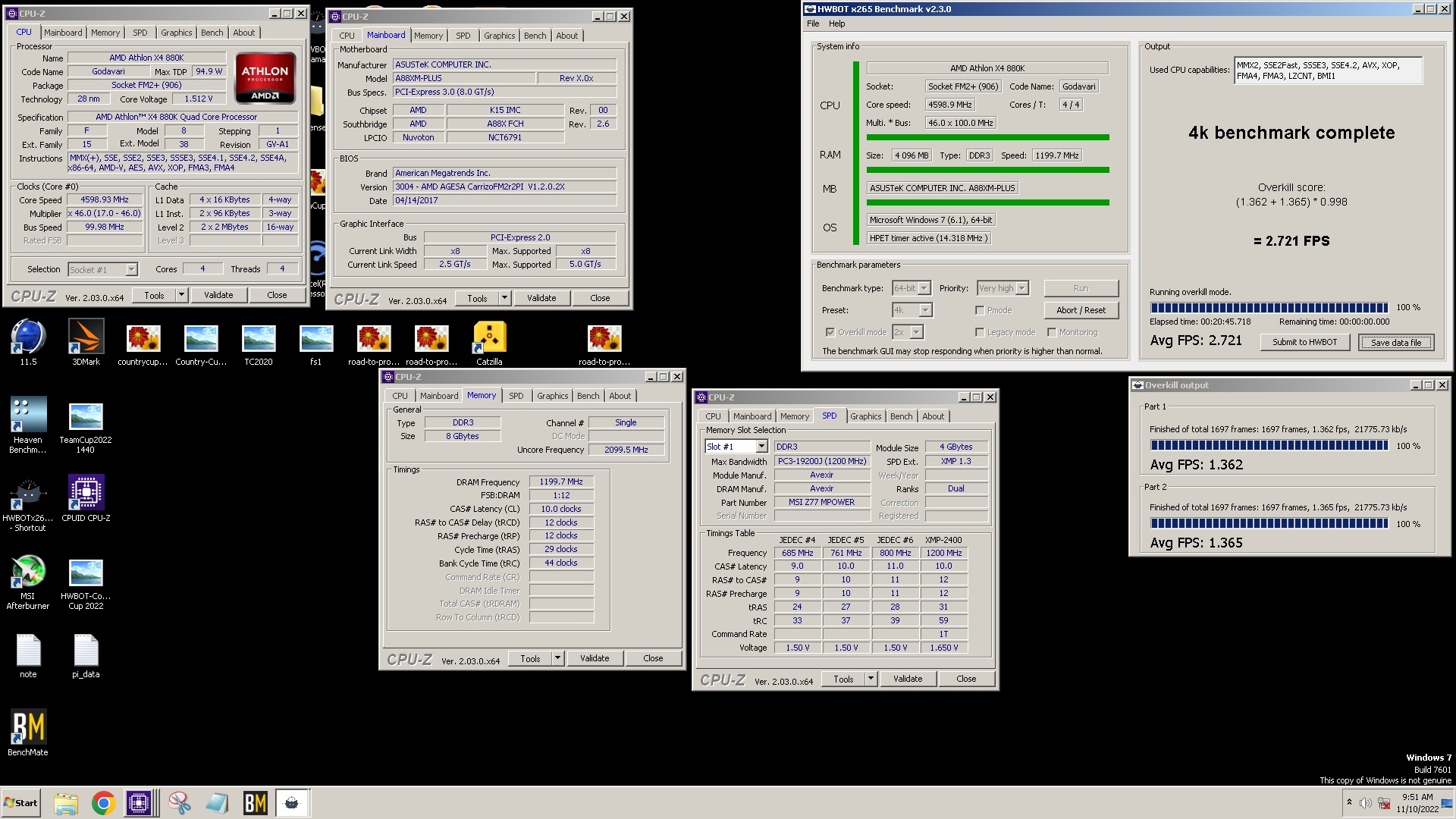
Task: Open the volume icon in system tray
Action: (x=1365, y=803)
